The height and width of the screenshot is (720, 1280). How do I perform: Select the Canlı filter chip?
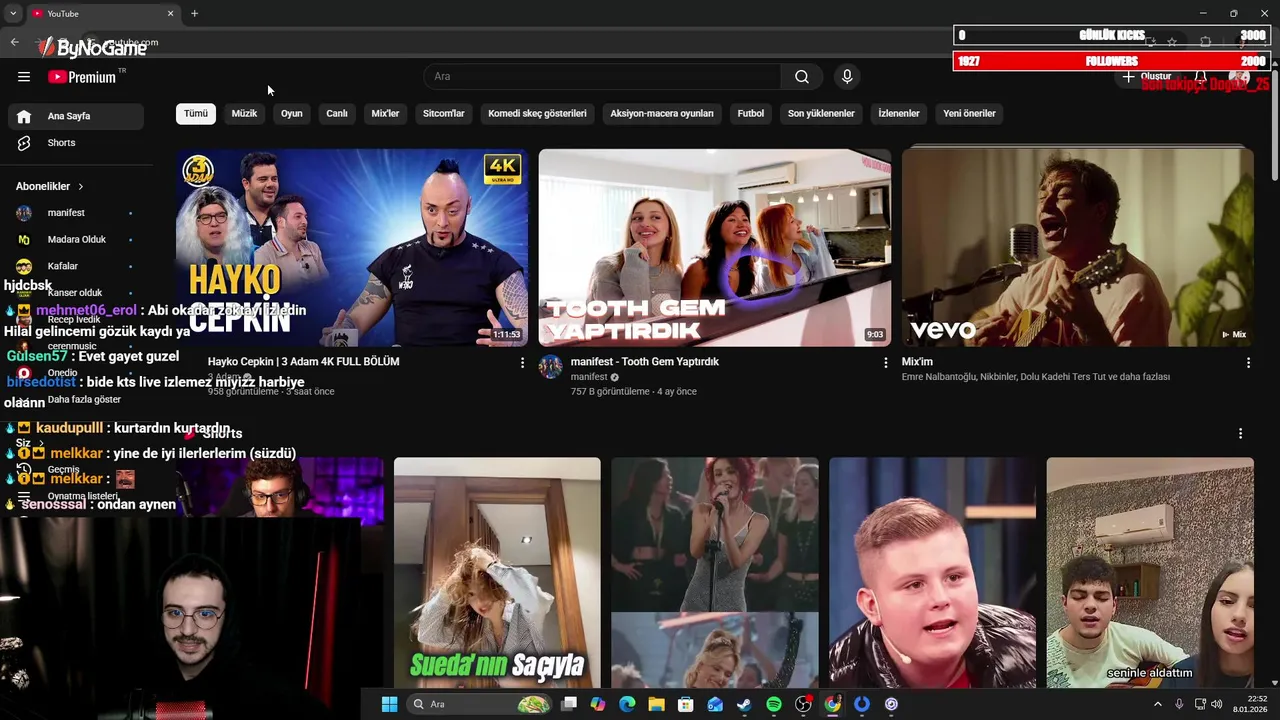click(337, 114)
